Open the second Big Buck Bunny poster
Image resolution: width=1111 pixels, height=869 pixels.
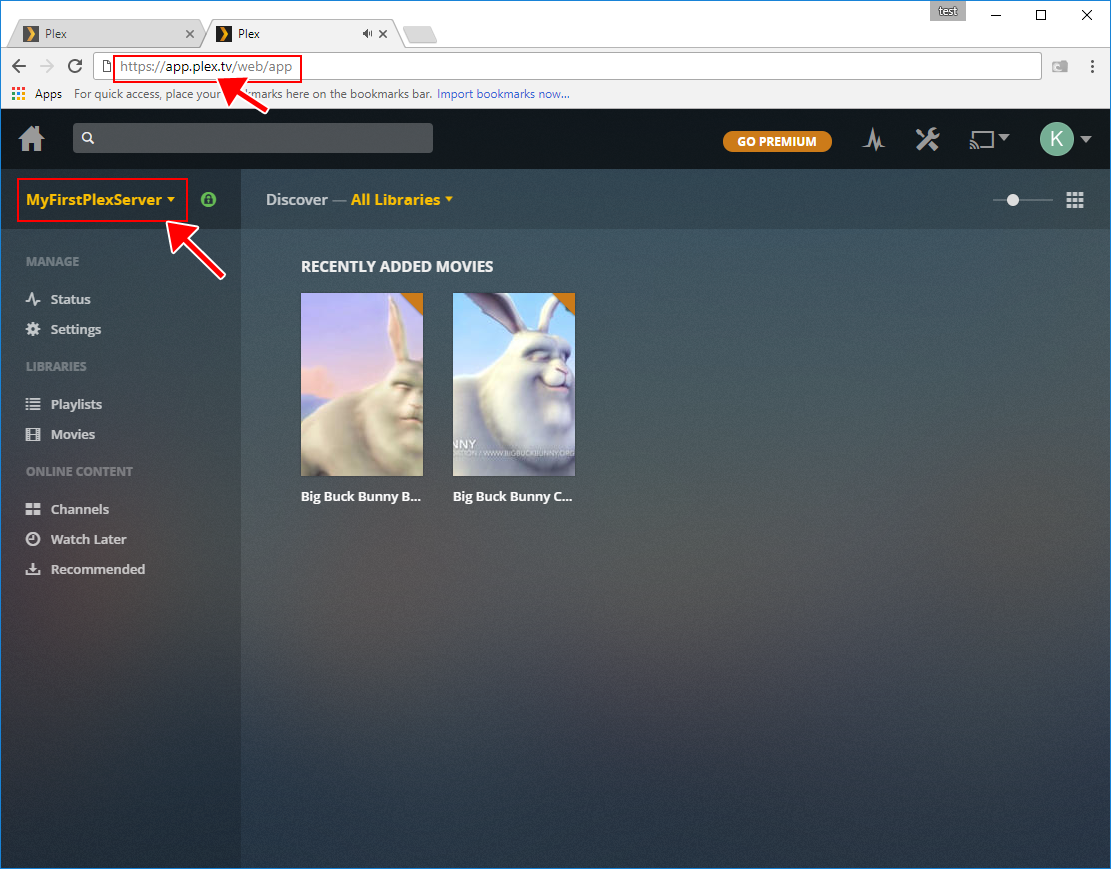point(514,384)
